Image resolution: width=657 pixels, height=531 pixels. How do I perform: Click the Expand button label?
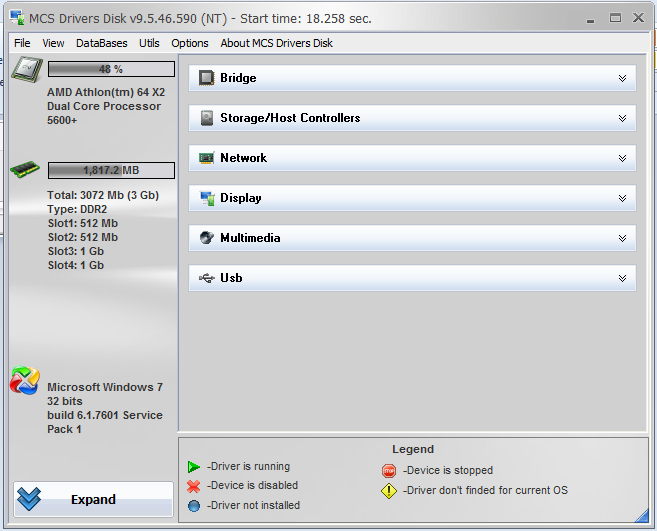[x=93, y=500]
